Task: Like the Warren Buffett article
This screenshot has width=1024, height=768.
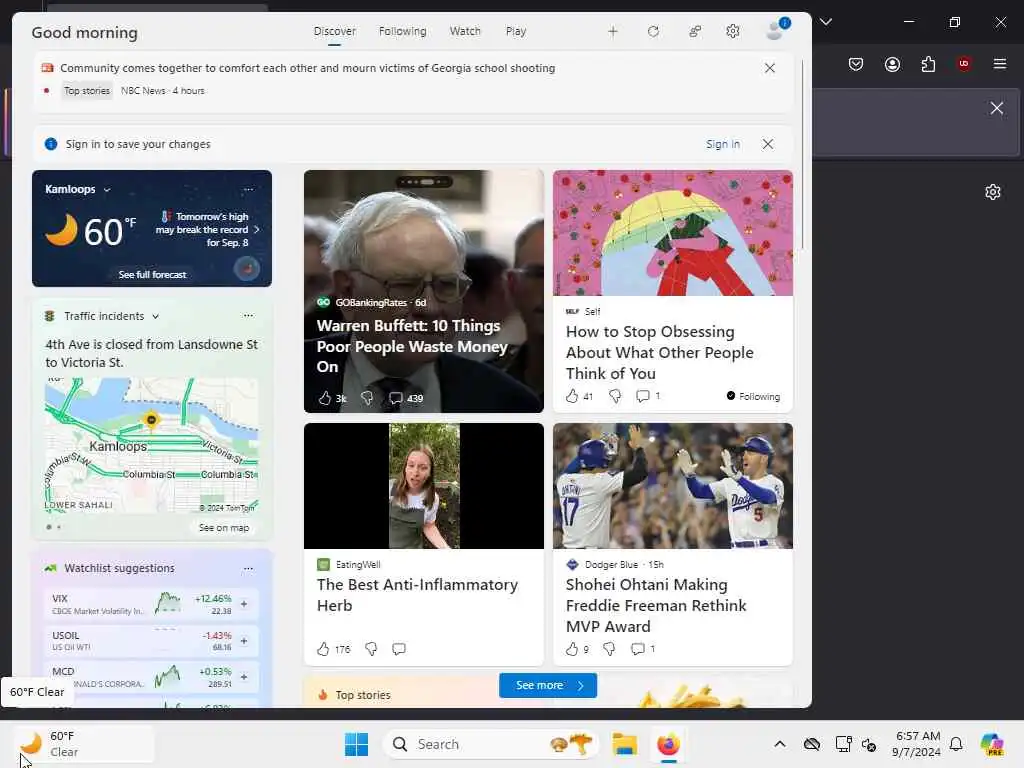Action: point(325,398)
